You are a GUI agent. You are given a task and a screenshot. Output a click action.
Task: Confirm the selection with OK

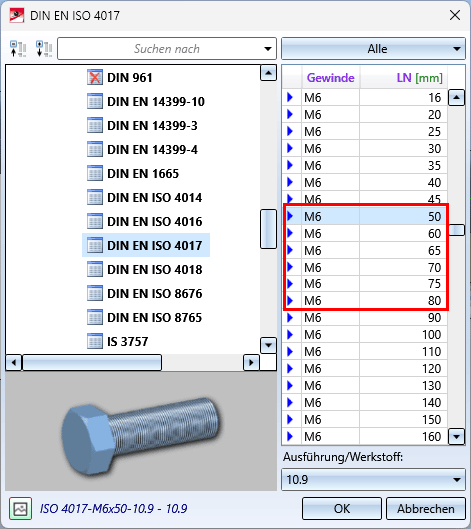(342, 508)
